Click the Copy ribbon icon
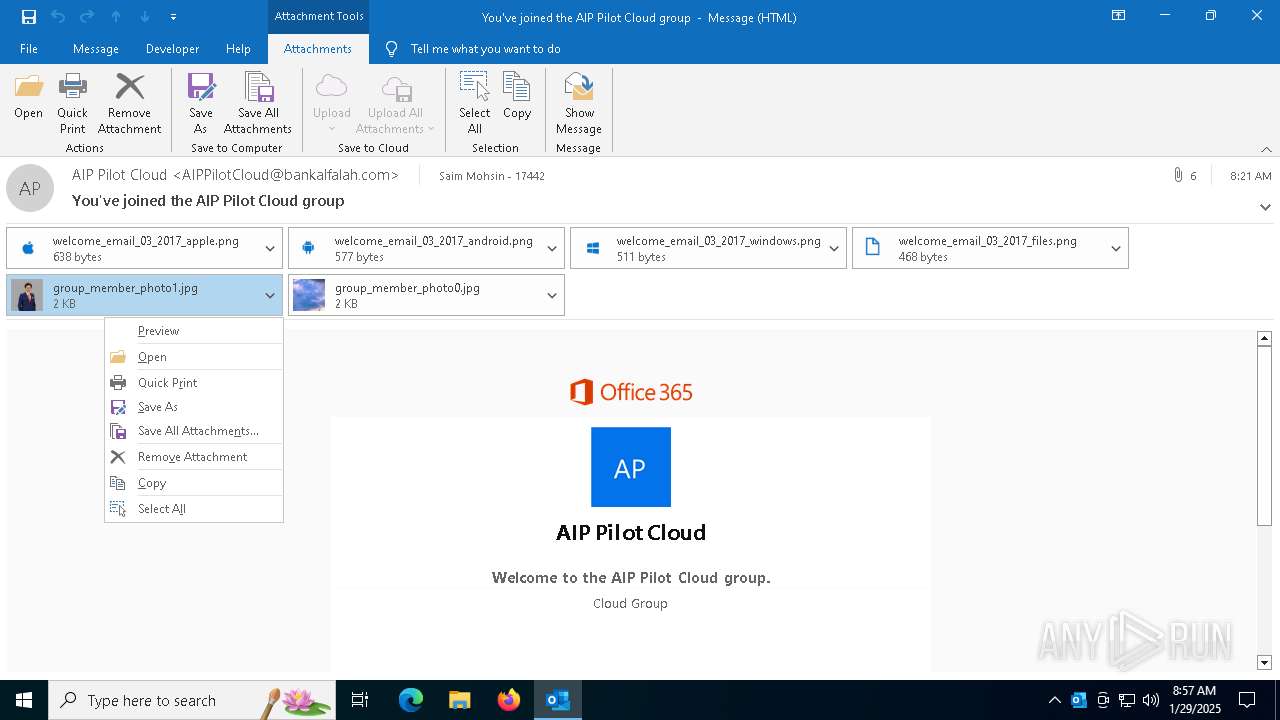 click(x=517, y=97)
